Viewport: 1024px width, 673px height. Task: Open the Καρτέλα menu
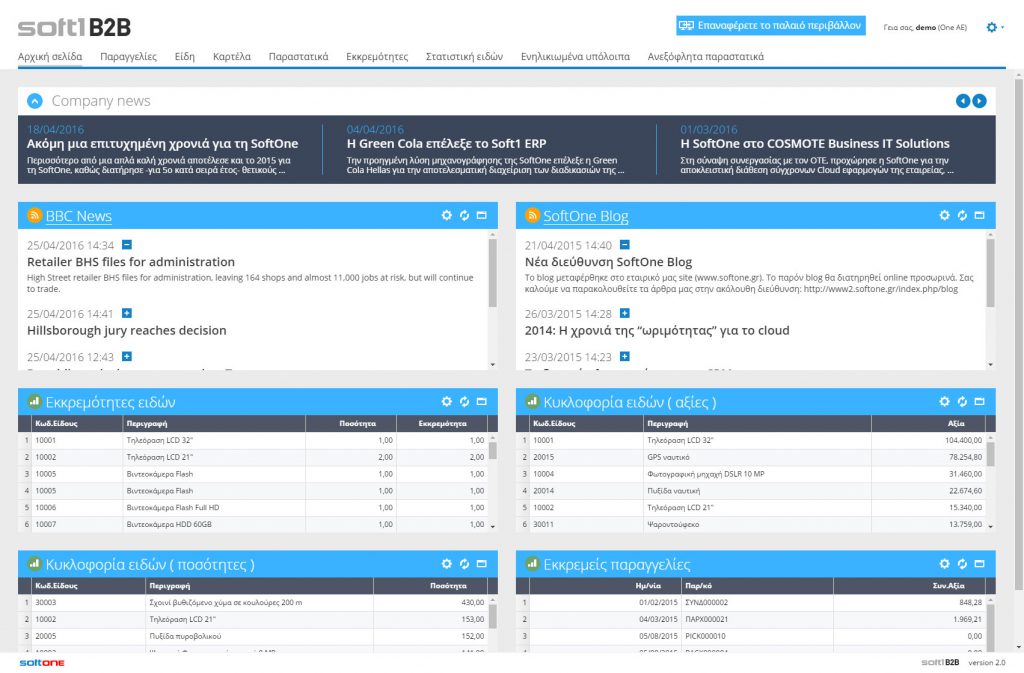[x=232, y=57]
